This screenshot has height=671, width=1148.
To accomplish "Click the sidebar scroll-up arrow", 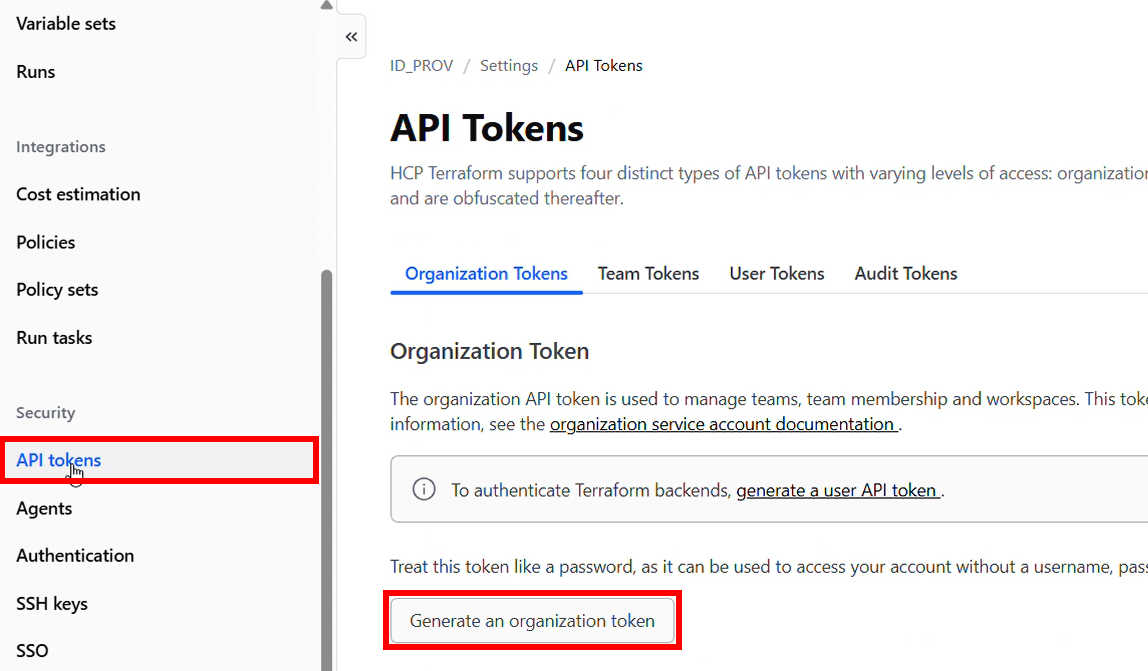I will (x=327, y=5).
